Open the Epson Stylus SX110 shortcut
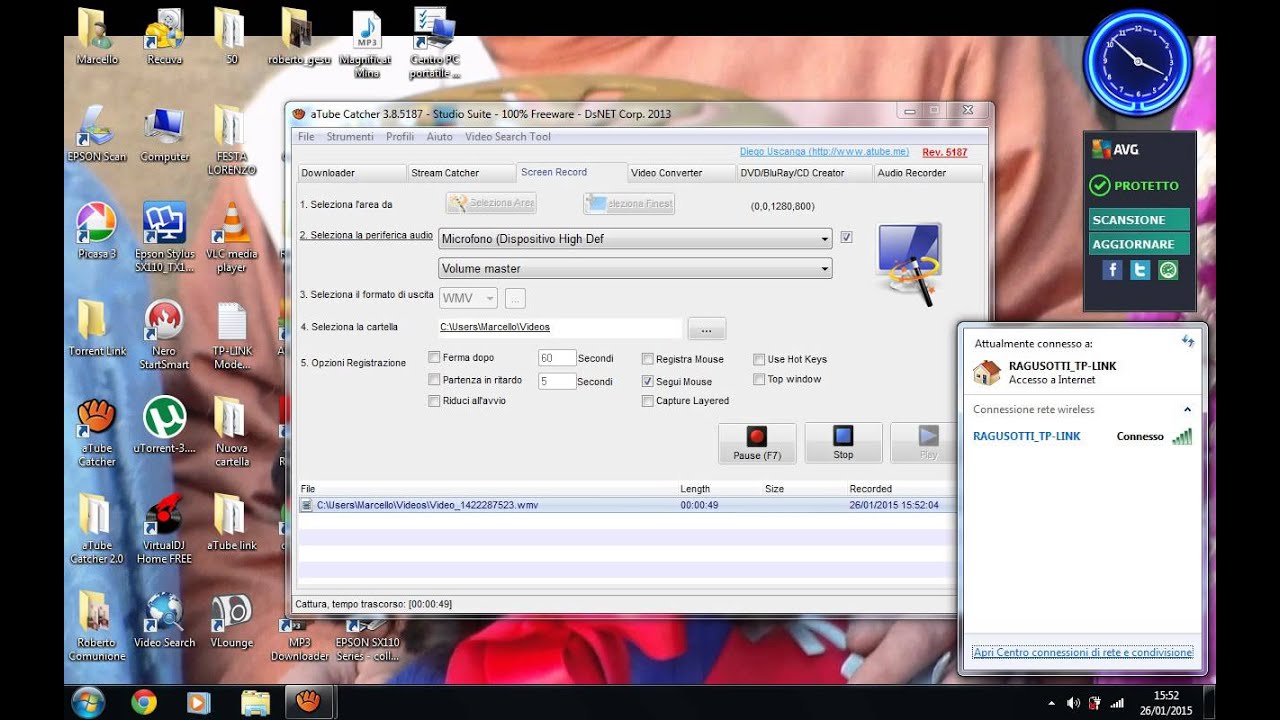 tap(164, 237)
